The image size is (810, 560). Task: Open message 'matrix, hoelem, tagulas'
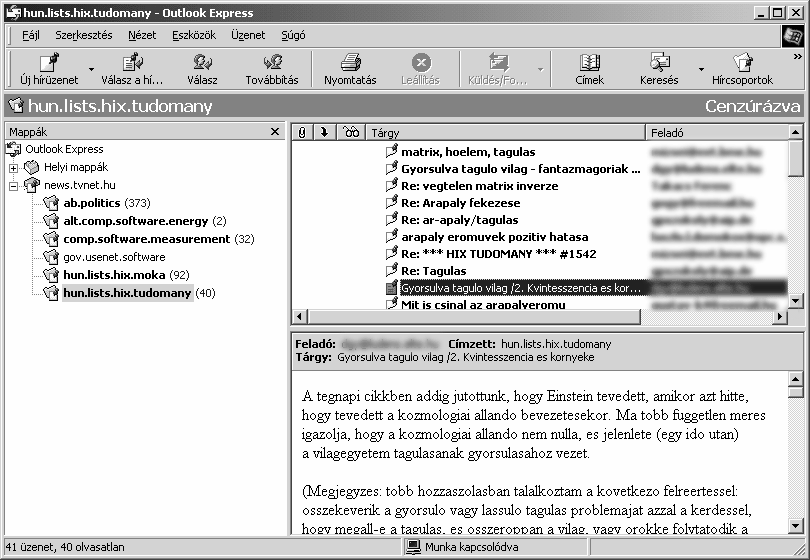tap(468, 152)
